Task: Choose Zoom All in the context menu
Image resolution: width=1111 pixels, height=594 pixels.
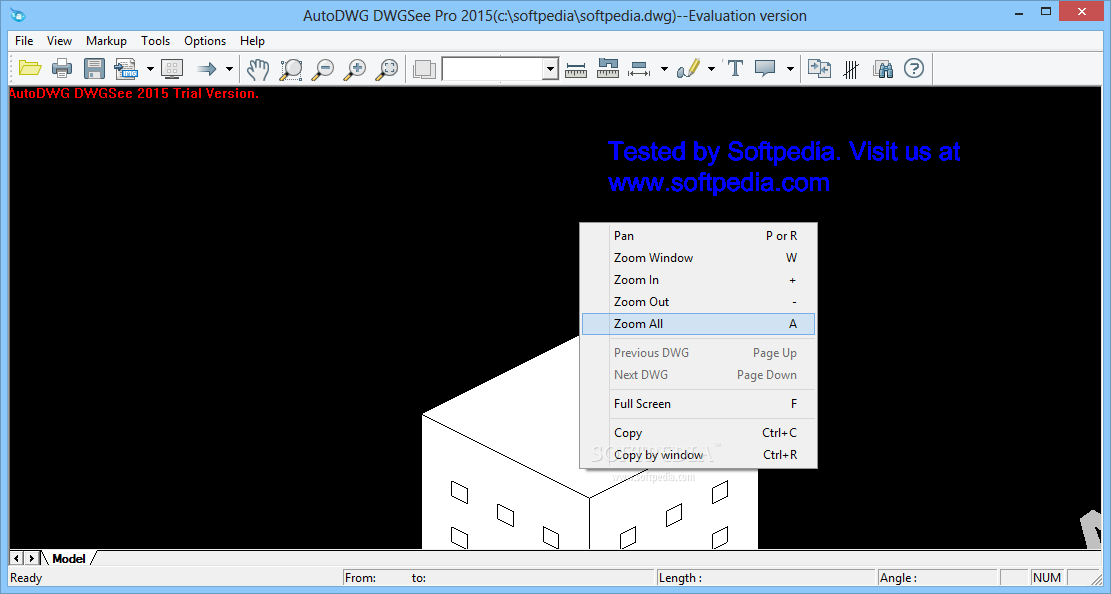Action: pyautogui.click(x=698, y=323)
